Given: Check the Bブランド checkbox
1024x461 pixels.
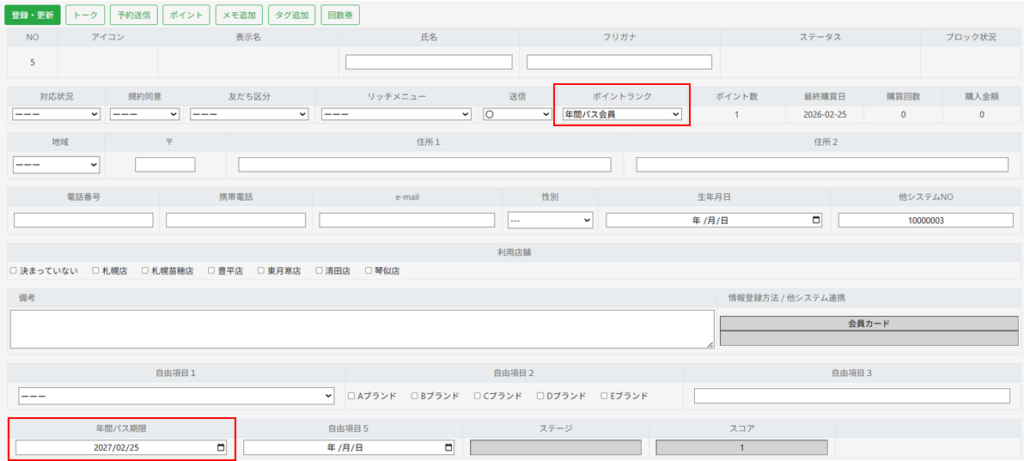Looking at the screenshot, I should [415, 396].
